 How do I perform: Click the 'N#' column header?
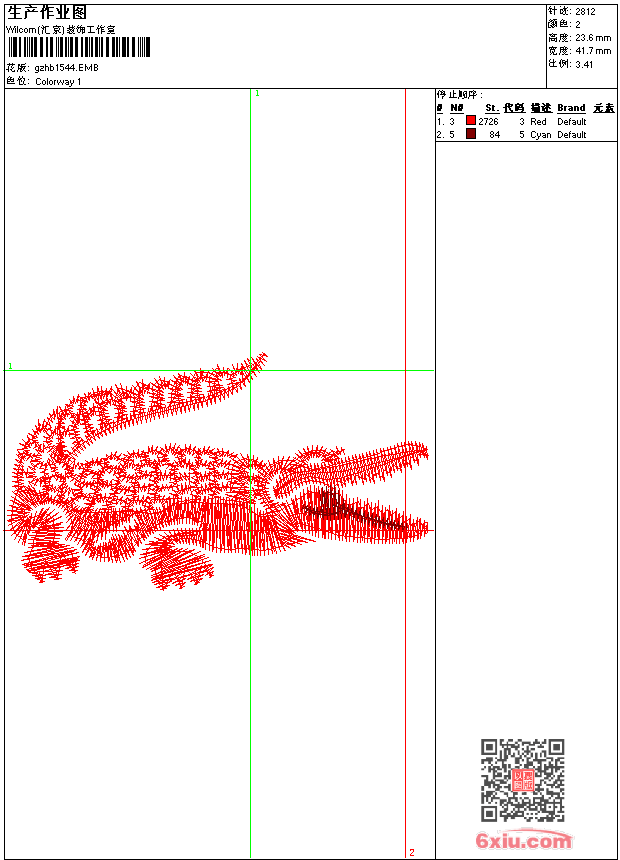pyautogui.click(x=456, y=108)
